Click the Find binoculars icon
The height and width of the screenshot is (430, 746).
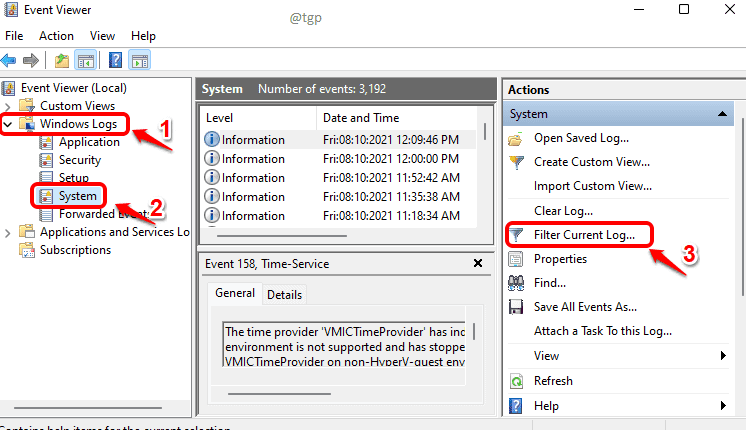pos(516,283)
